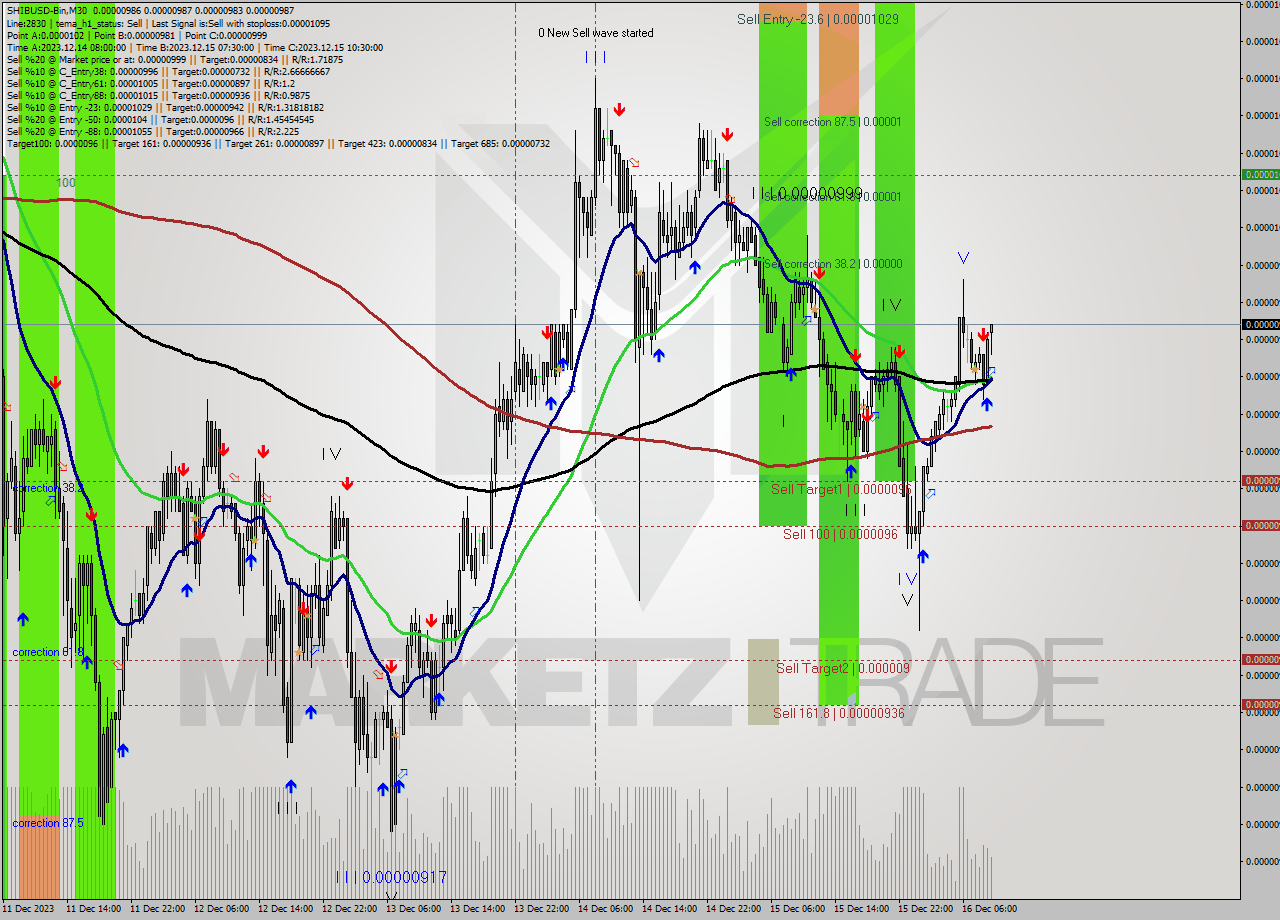This screenshot has width=1280, height=920.
Task: Click the red price tag at Sell 161.8 level
Action: pos(1260,704)
